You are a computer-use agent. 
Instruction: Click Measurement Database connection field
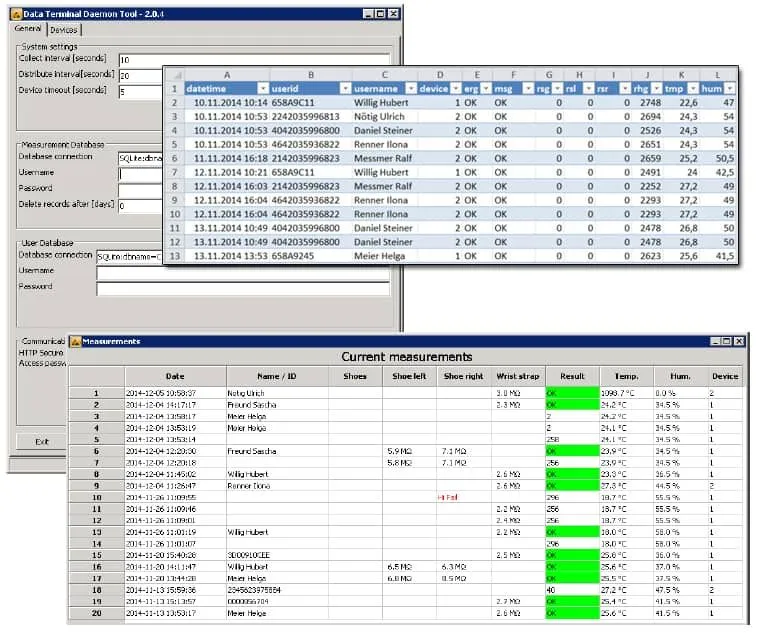pyautogui.click(x=140, y=158)
